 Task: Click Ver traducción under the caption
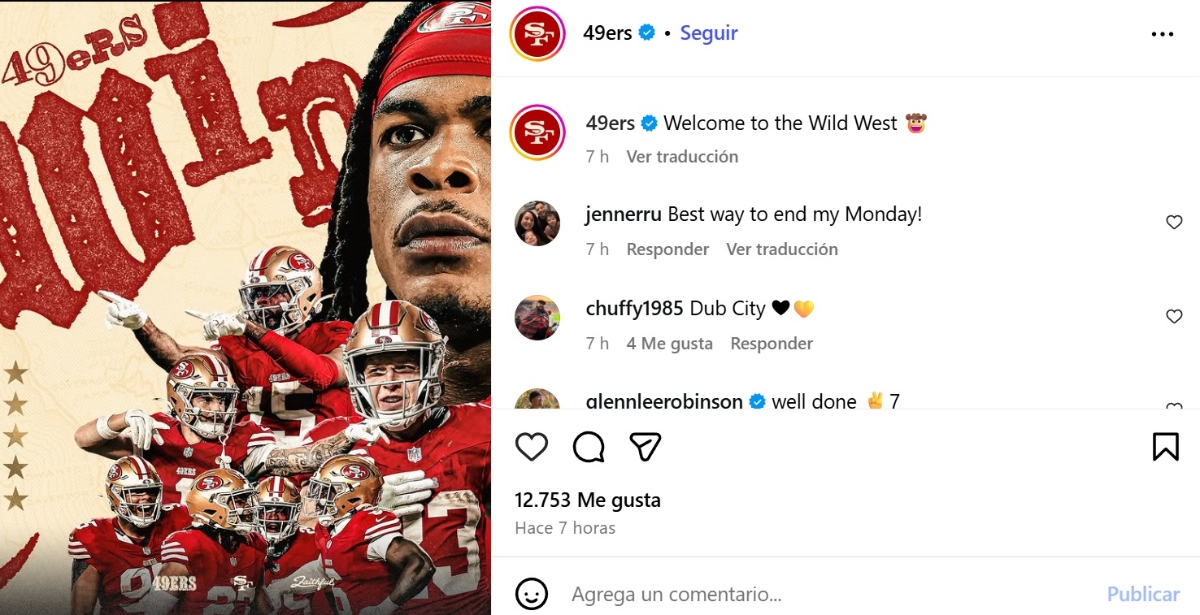click(x=682, y=157)
